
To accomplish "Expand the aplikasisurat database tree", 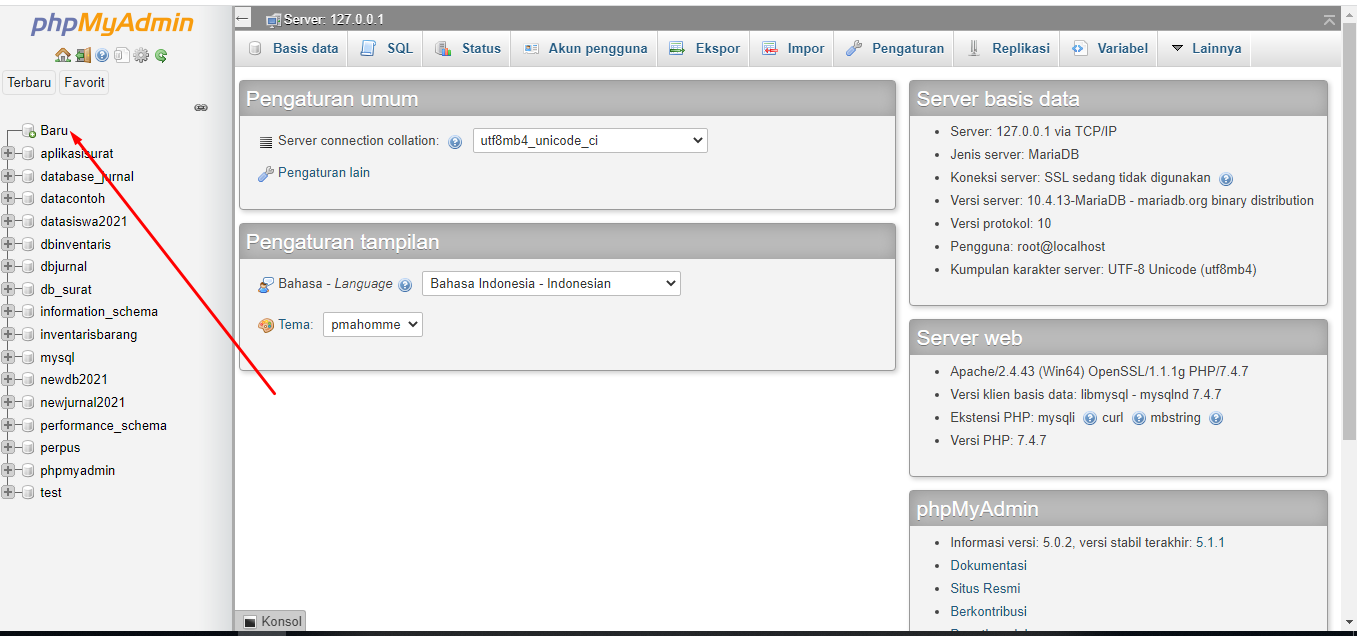I will coord(9,154).
